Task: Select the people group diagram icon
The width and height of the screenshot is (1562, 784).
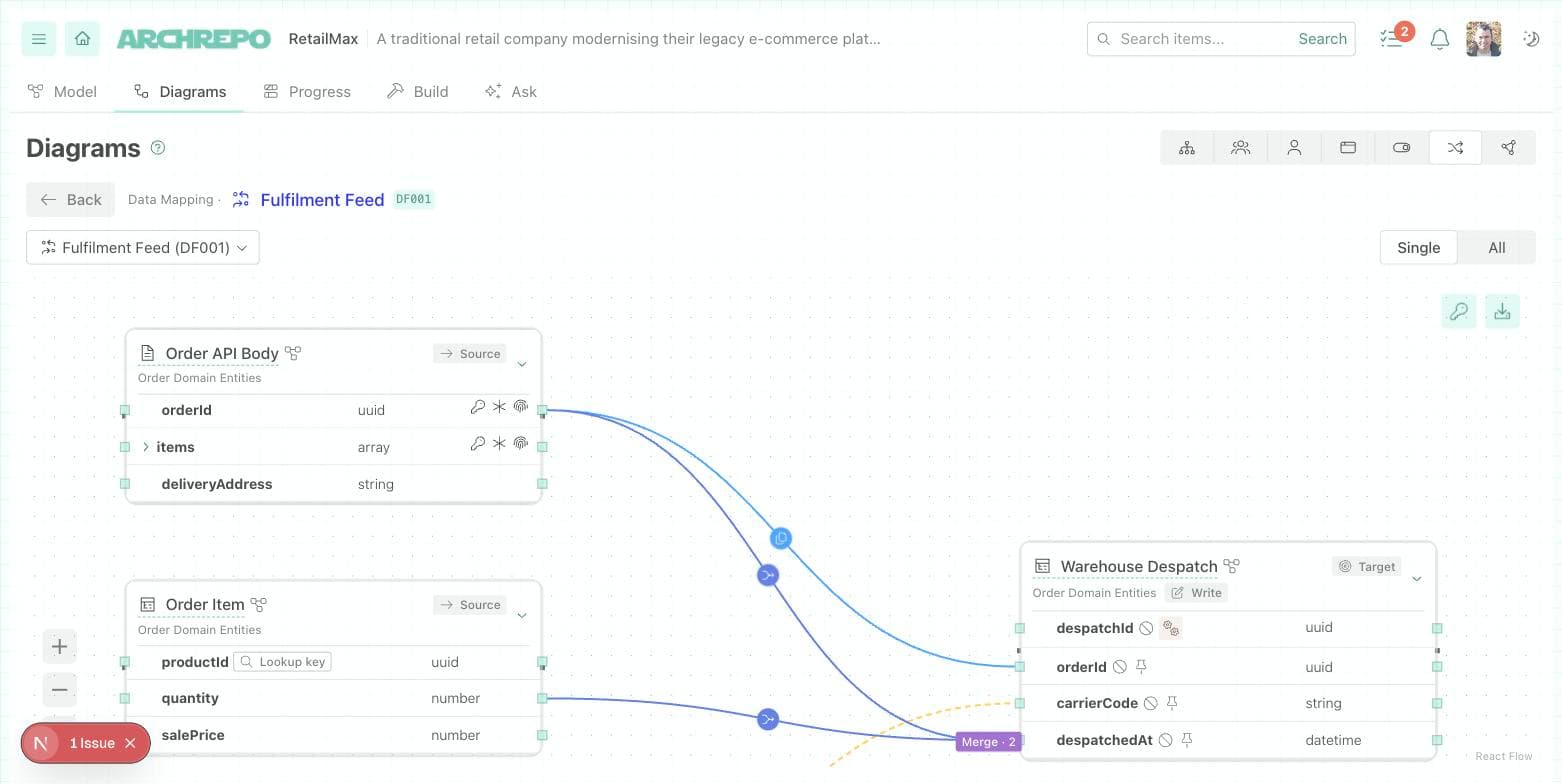Action: (1241, 148)
